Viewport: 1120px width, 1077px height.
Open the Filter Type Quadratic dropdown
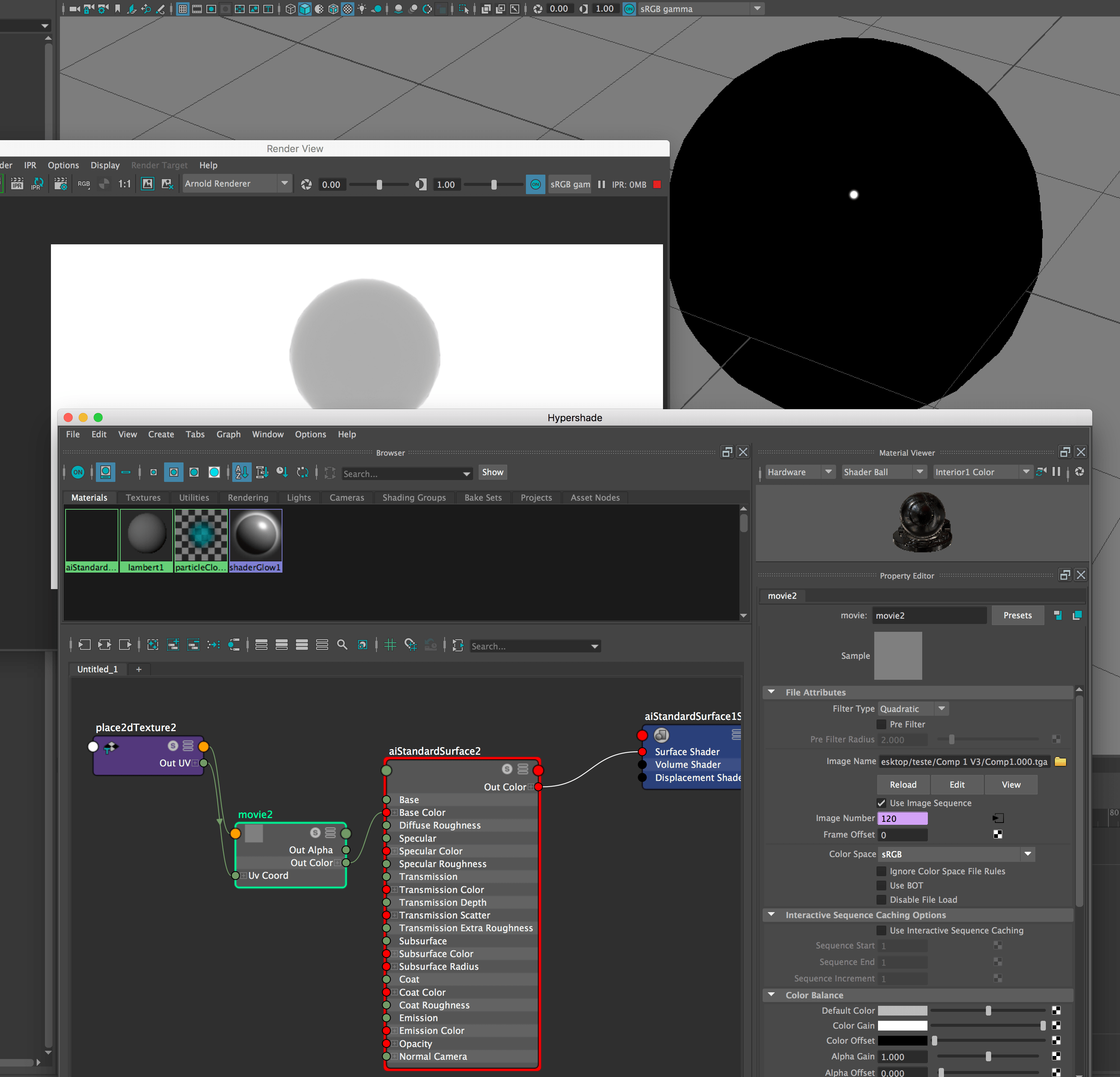[942, 708]
